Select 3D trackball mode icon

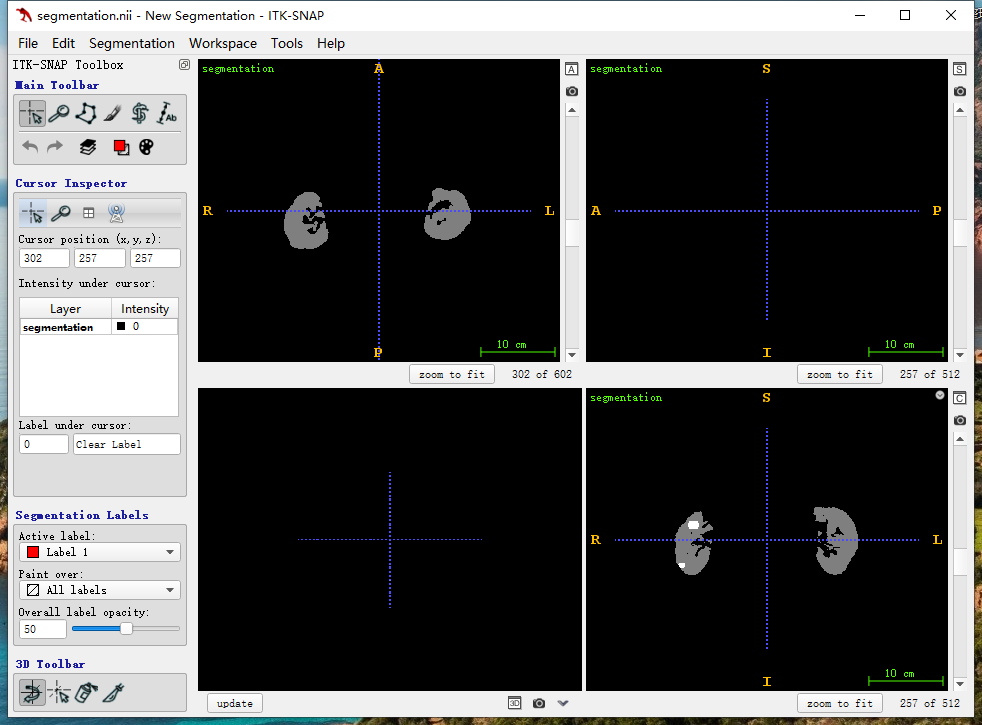pos(32,692)
